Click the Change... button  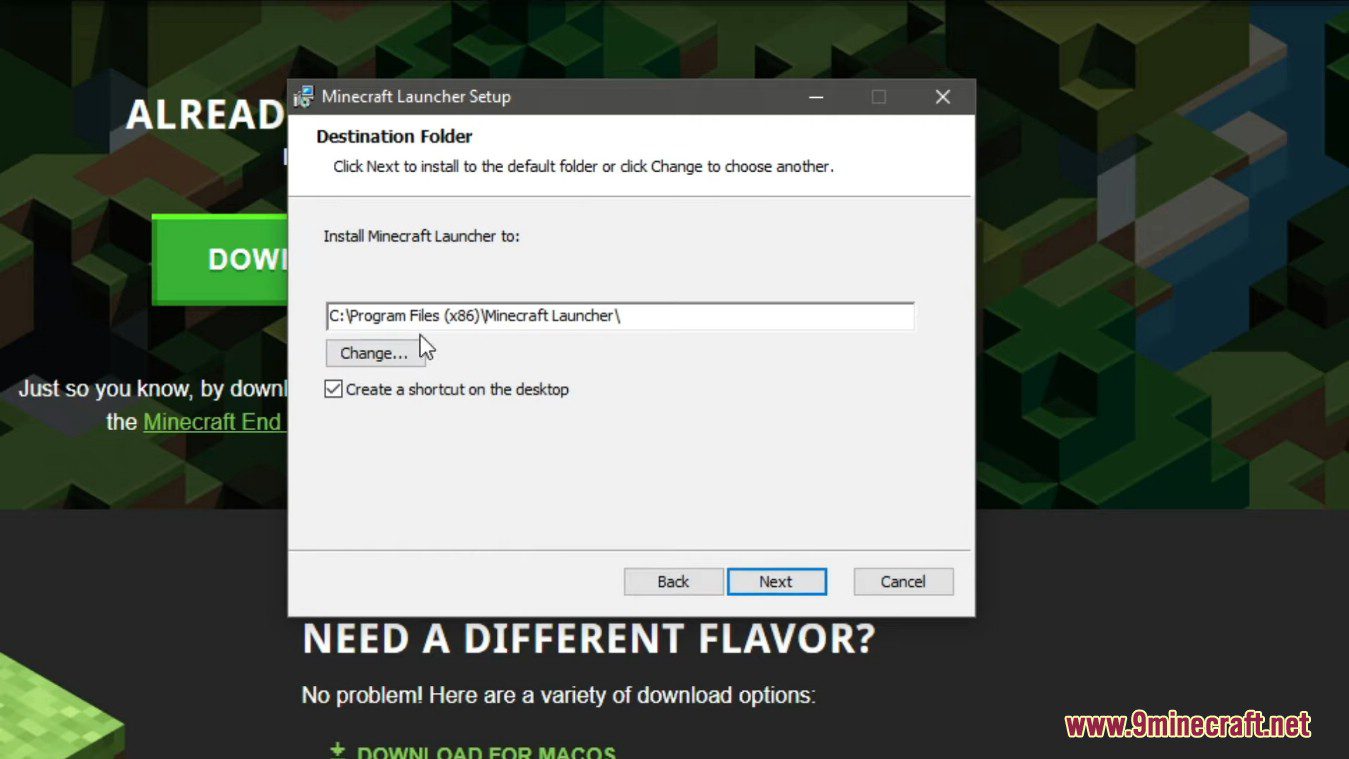point(375,353)
